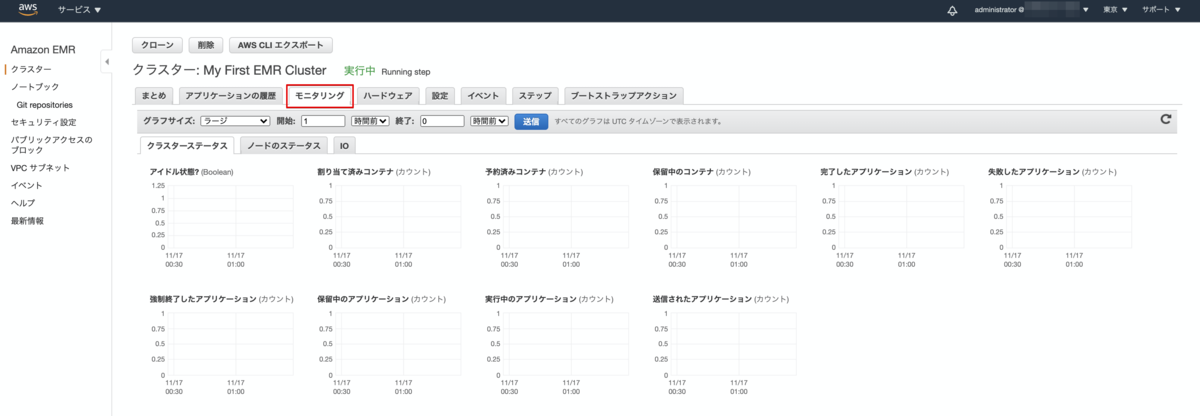
Task: Select the モニタリング monitoring tab
Action: pyautogui.click(x=320, y=96)
